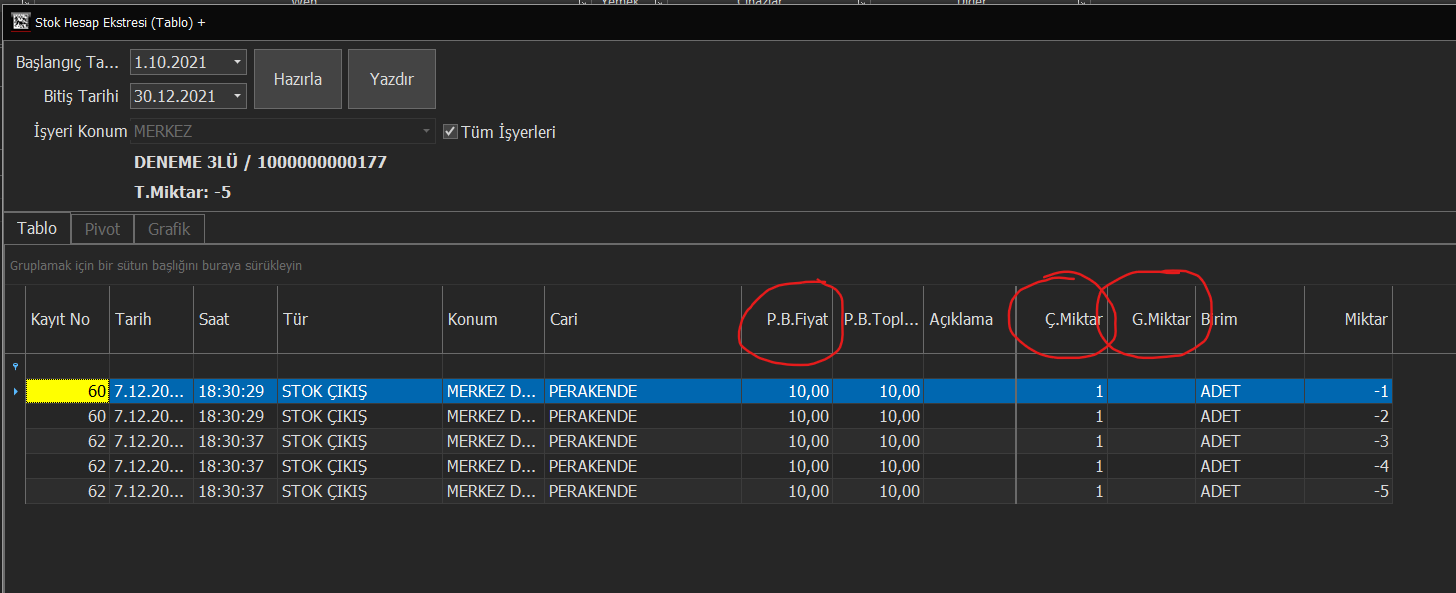Select the row with Miktar -5
Viewport: 1456px width, 593px height.
pyautogui.click(x=700, y=491)
